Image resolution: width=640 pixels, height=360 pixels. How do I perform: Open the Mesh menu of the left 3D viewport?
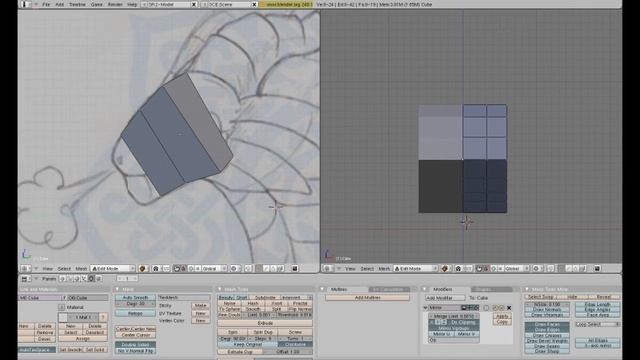(81, 269)
